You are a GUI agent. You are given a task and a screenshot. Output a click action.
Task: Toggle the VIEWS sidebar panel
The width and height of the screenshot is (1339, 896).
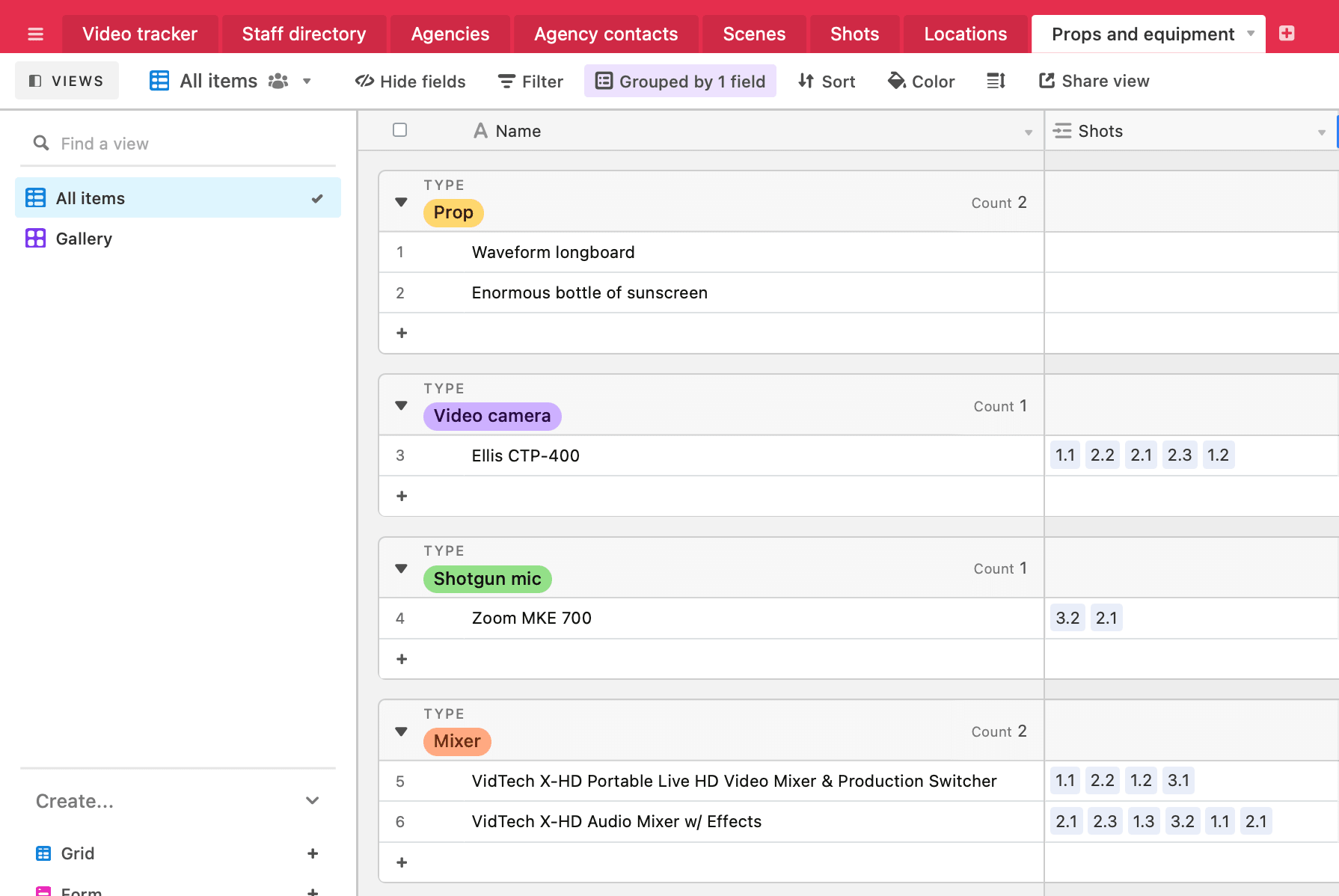[67, 81]
